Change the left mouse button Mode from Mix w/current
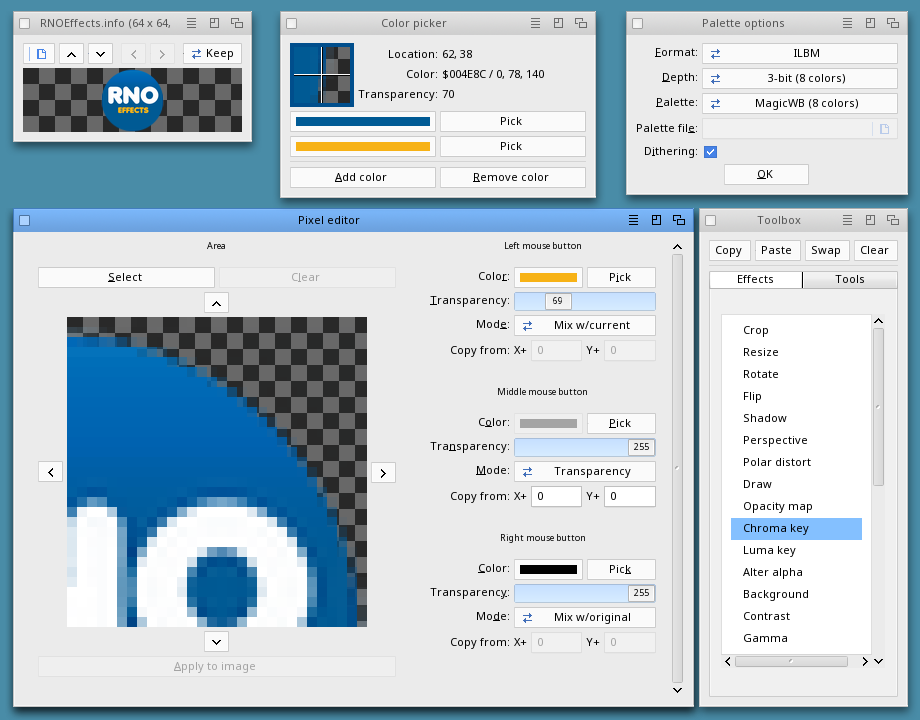The image size is (920, 720). coord(585,325)
